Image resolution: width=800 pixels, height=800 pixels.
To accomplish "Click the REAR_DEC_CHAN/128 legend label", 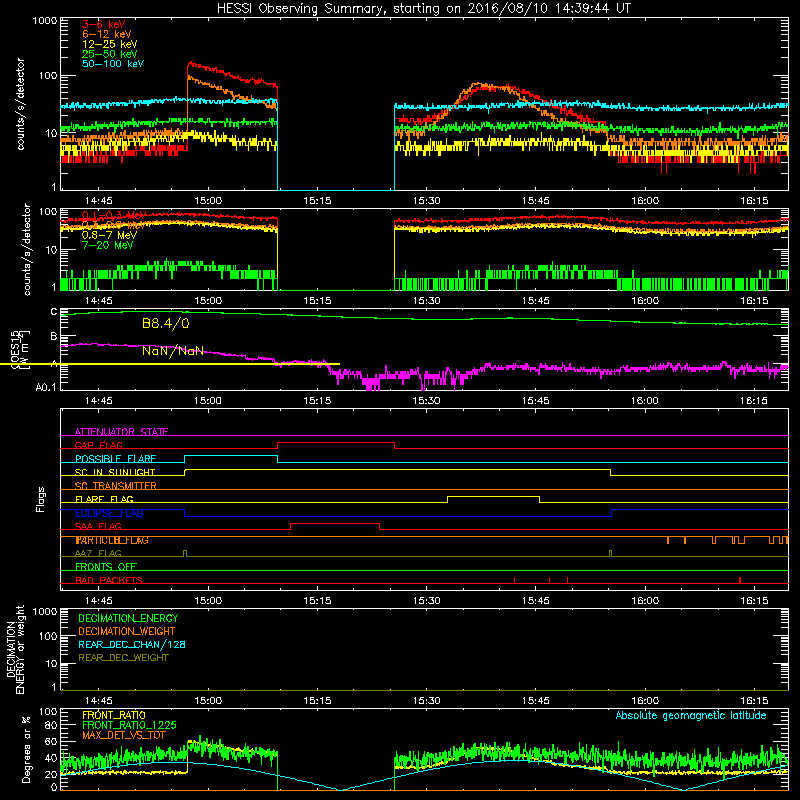I will tap(132, 645).
